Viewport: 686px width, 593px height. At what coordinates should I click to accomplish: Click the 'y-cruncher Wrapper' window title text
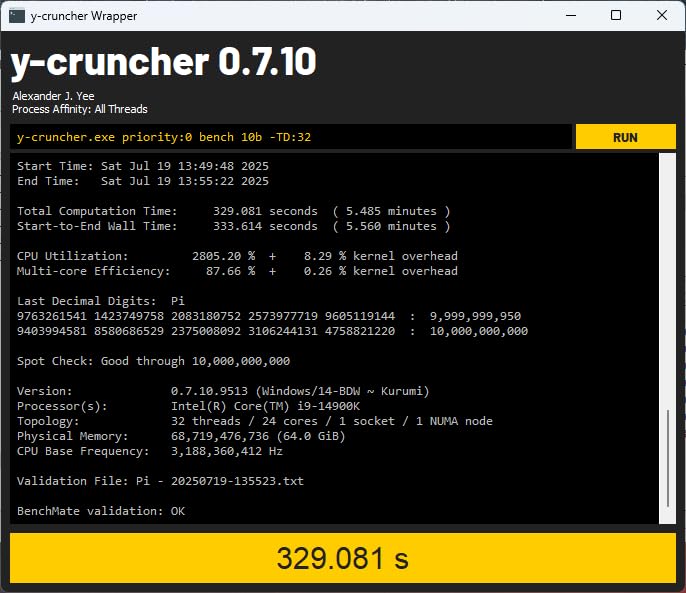84,16
